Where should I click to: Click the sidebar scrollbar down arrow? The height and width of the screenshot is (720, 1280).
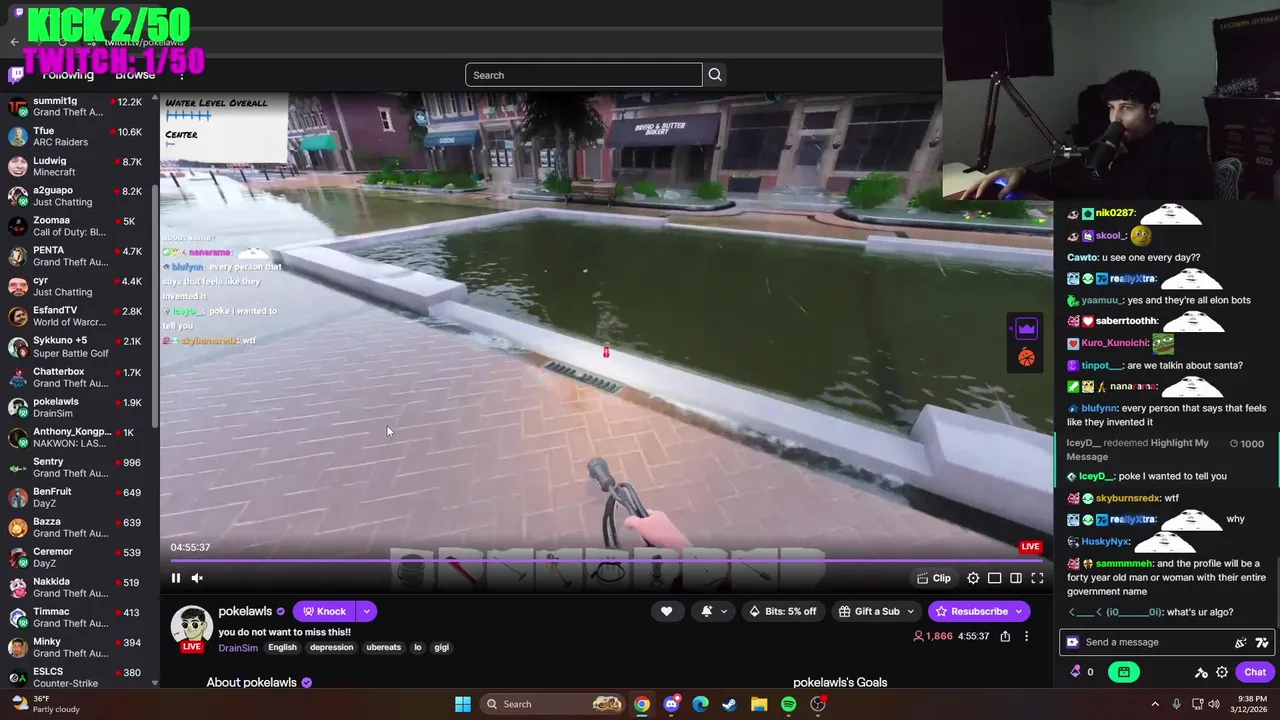(x=155, y=683)
